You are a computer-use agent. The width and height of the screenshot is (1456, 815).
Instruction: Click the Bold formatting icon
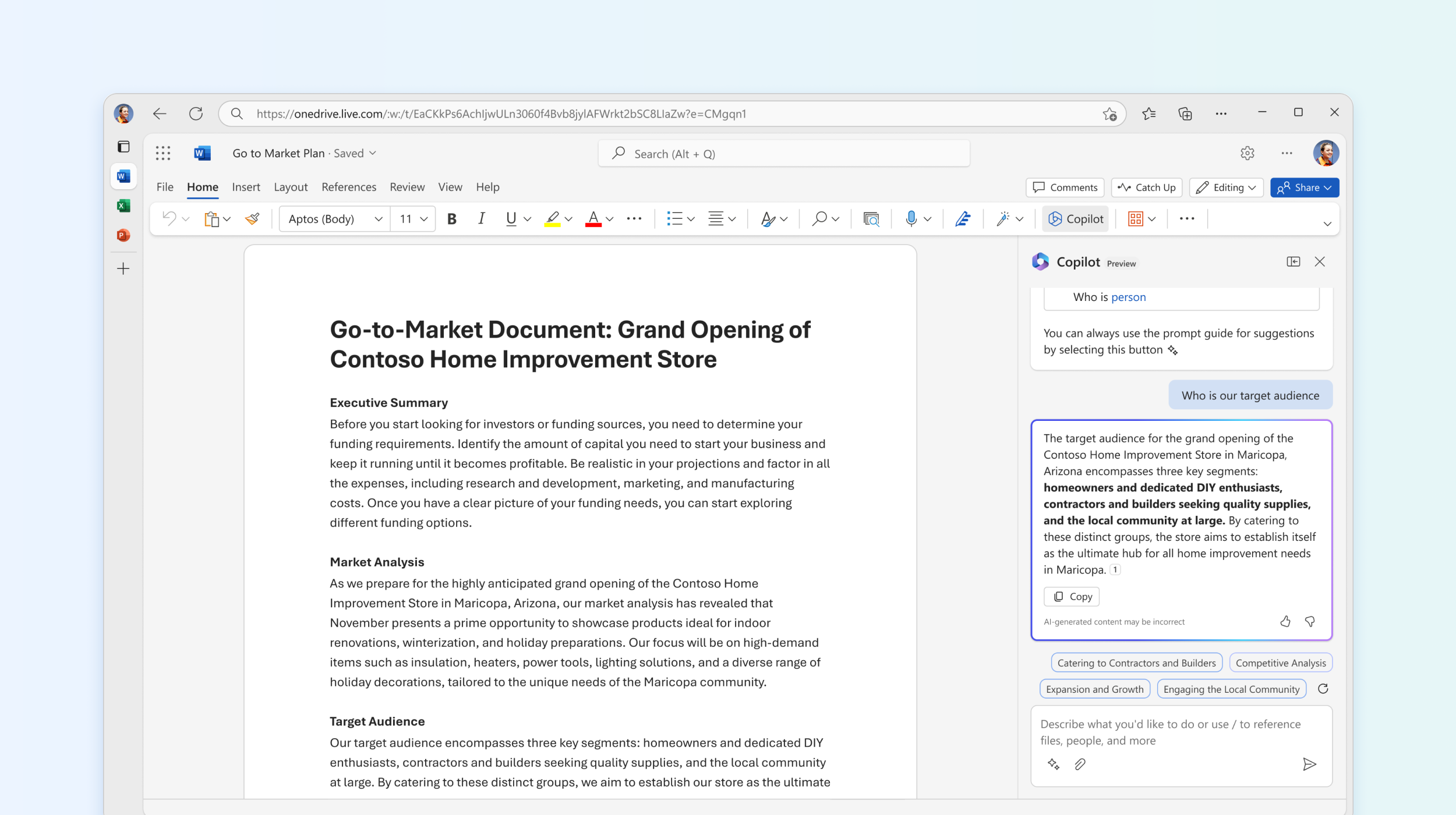pos(451,218)
